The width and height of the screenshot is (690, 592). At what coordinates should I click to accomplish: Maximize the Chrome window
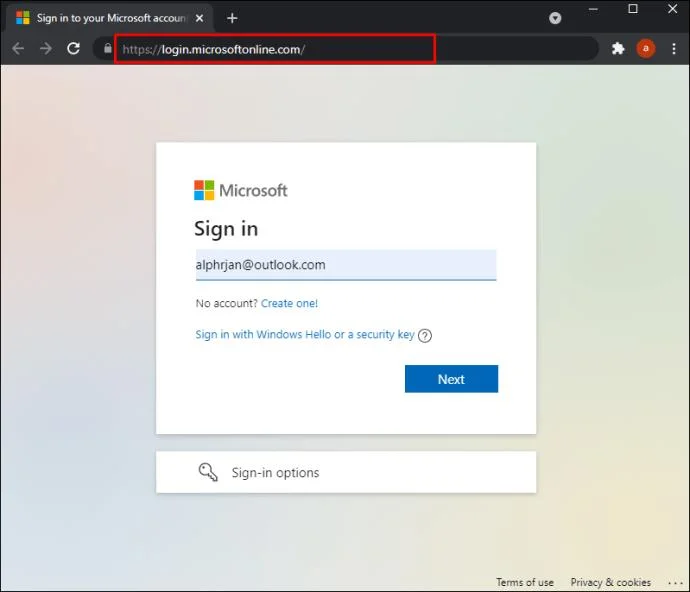[x=633, y=9]
